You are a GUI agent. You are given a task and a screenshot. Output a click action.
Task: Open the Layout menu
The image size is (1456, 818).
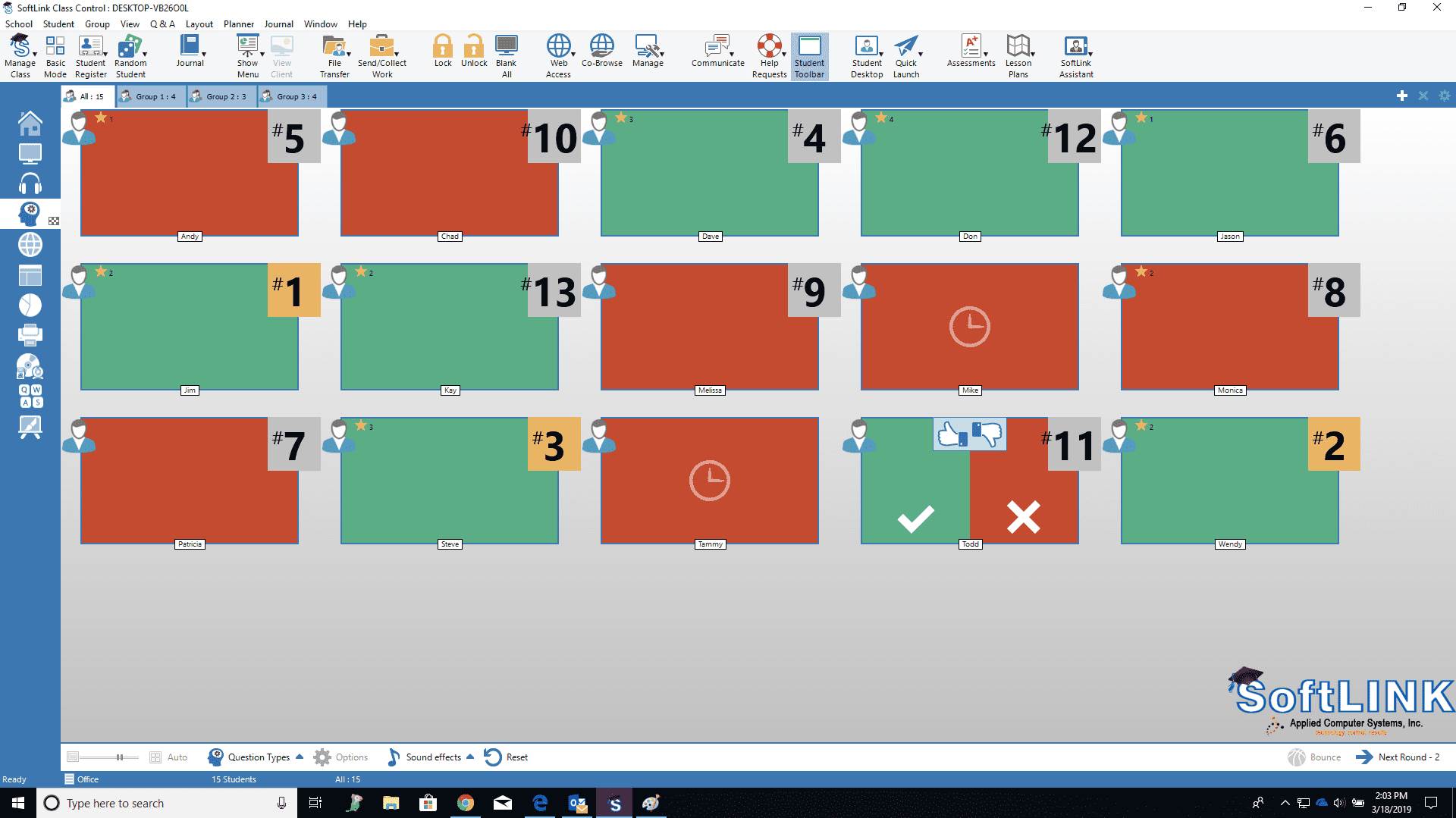199,24
